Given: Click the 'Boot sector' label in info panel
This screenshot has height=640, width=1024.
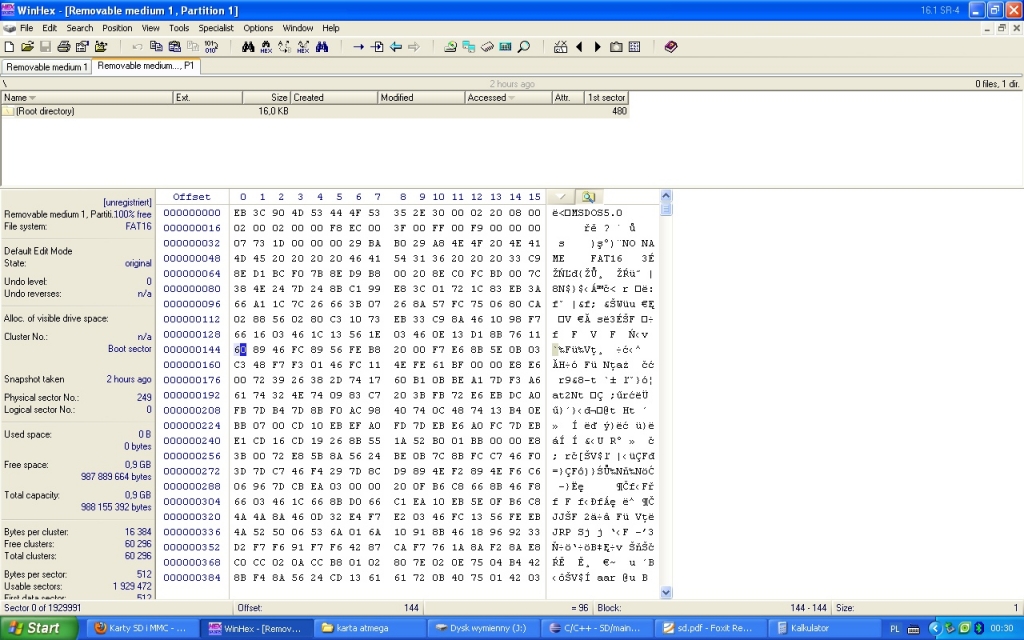Looking at the screenshot, I should tap(129, 349).
